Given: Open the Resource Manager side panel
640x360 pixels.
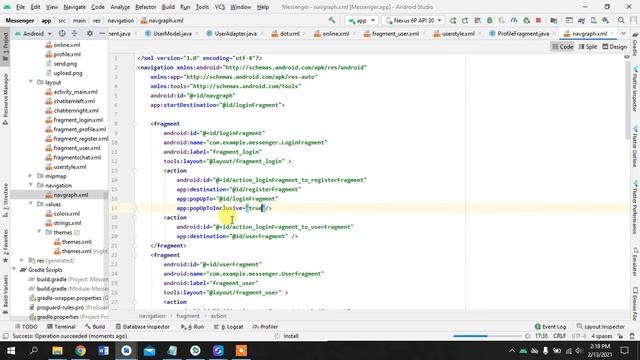Looking at the screenshot, I should (x=5, y=98).
